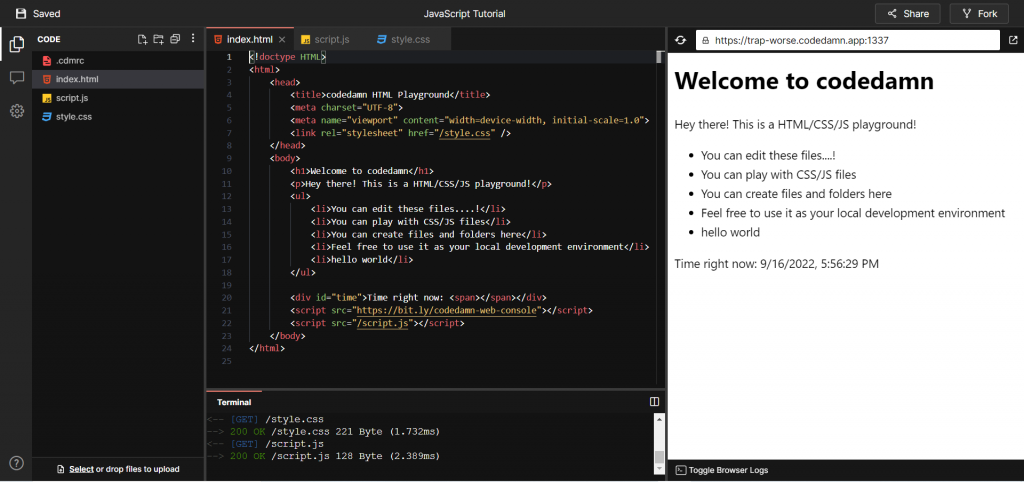Click the JavaScript Tutorial title

(x=464, y=14)
